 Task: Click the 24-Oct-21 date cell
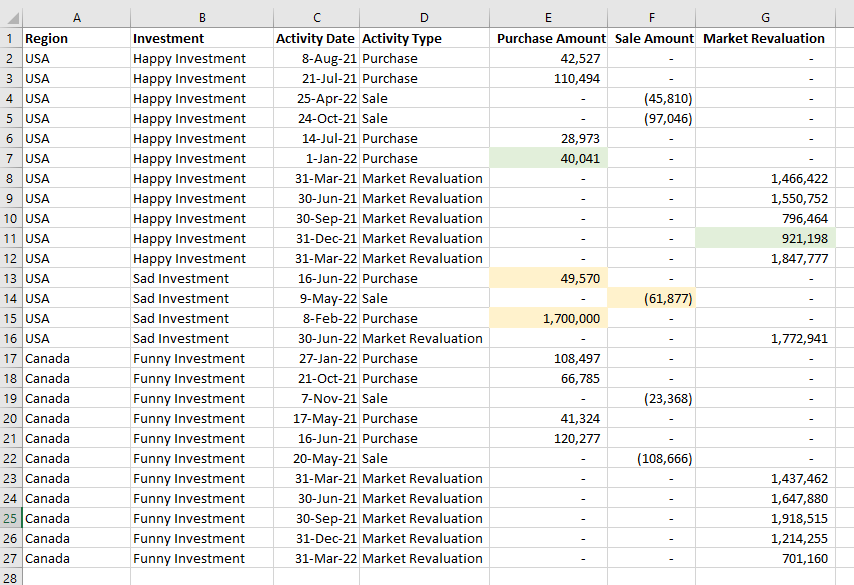coord(316,118)
